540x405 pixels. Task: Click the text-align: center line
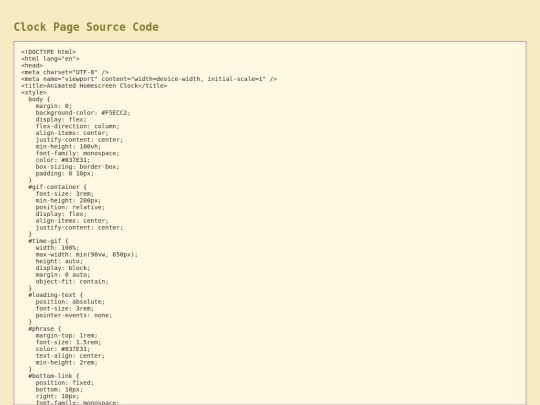(x=70, y=356)
